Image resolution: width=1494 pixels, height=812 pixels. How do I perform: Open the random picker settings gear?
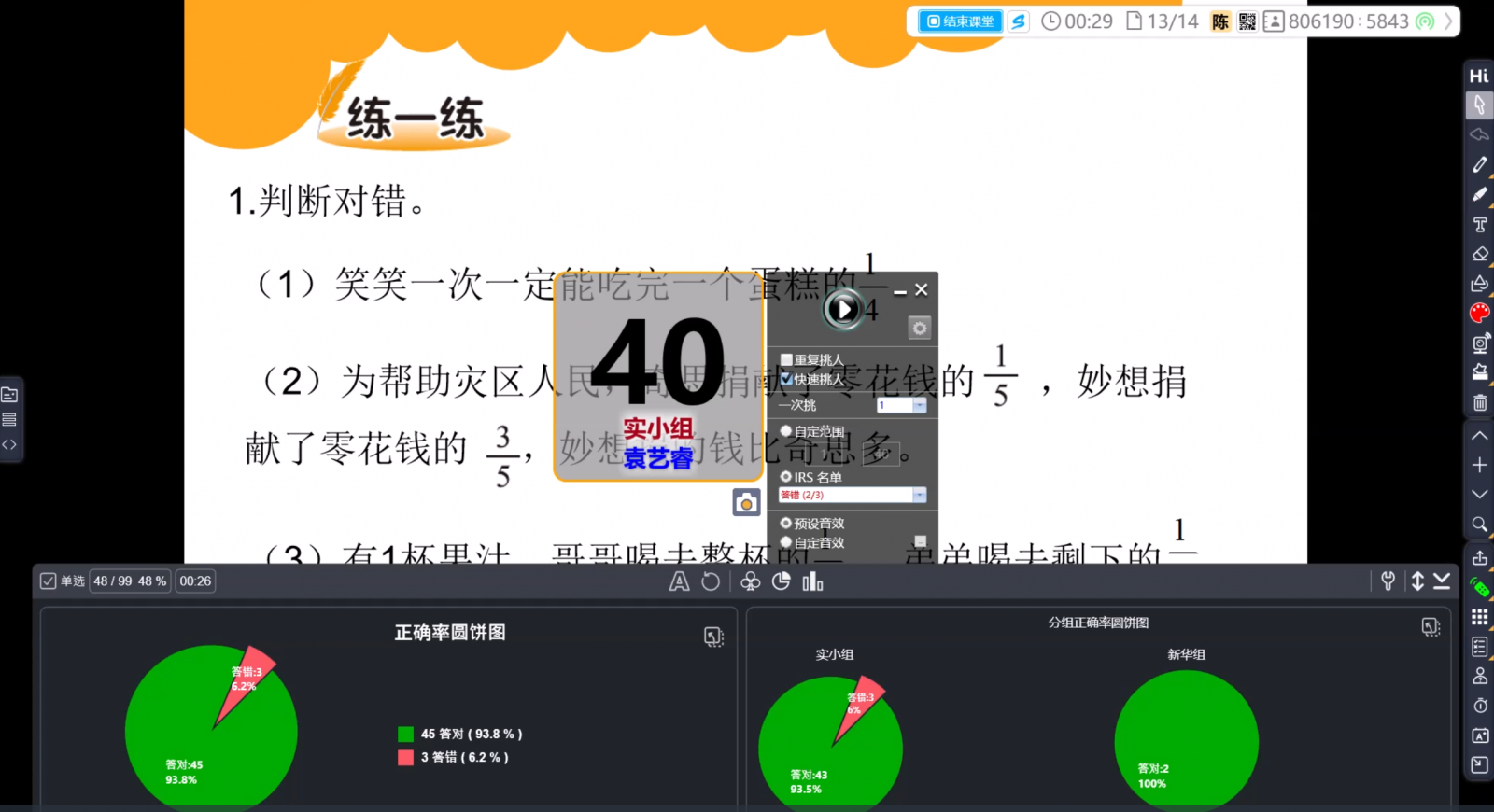point(920,328)
